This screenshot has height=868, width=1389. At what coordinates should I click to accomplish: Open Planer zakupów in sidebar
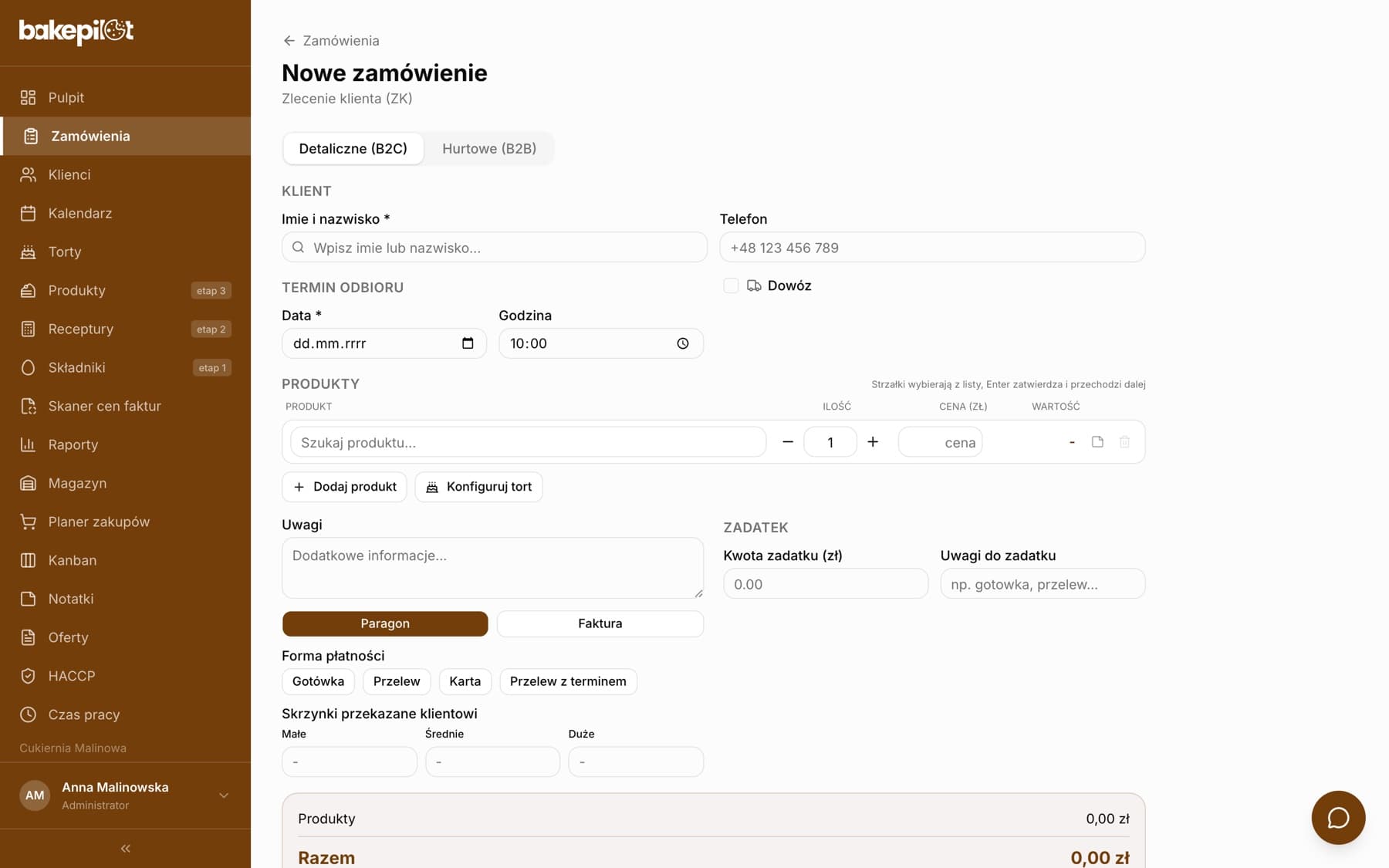[x=126, y=522]
